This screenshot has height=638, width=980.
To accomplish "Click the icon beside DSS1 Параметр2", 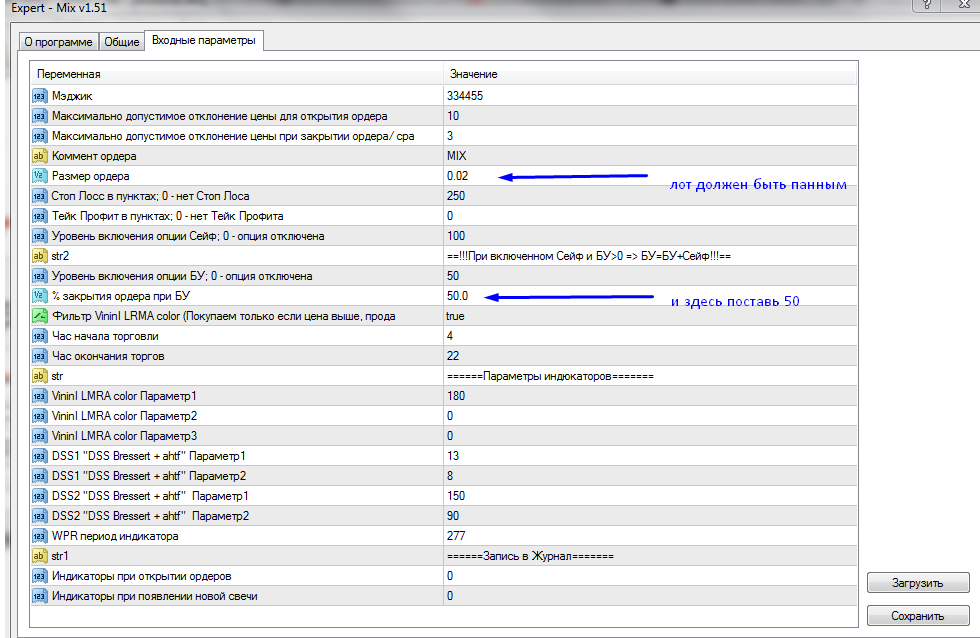I will coord(39,476).
